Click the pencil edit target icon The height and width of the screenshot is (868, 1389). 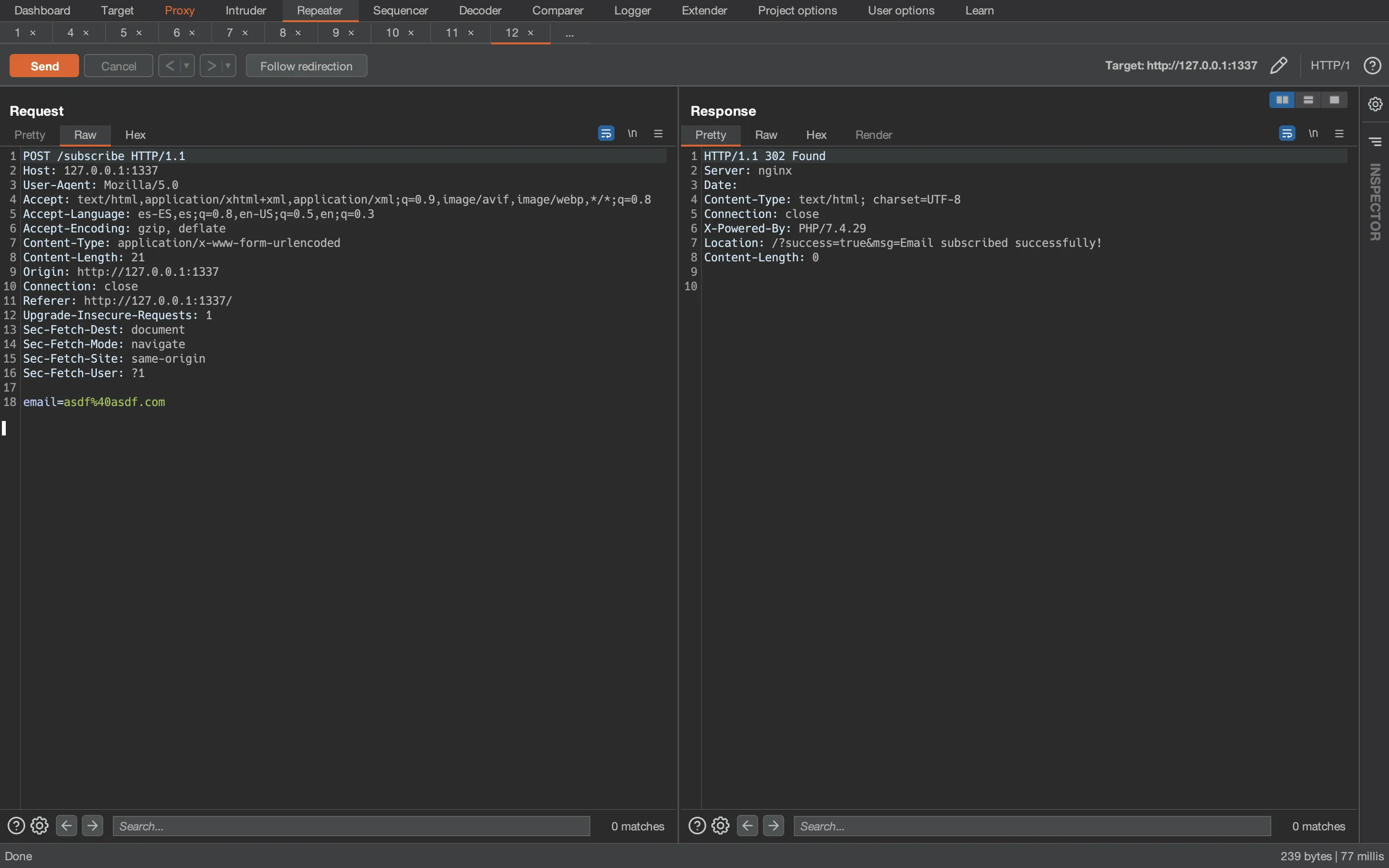point(1278,65)
